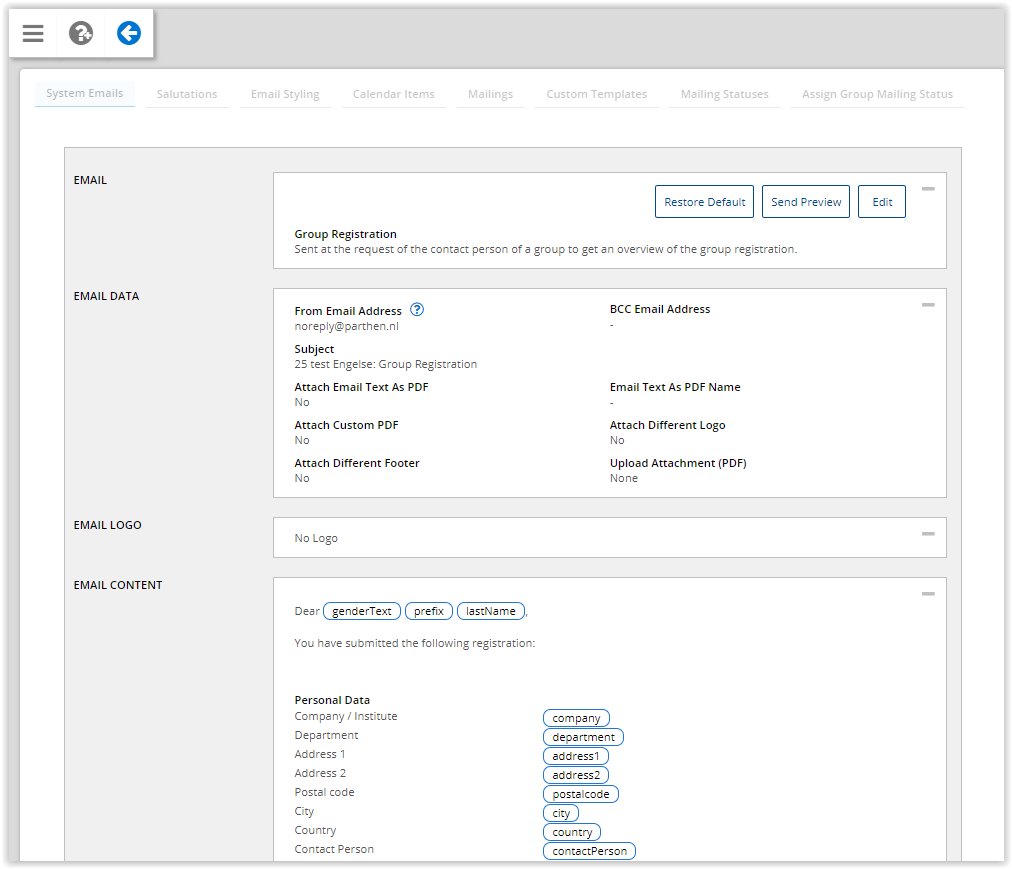Viewport: 1012px width, 869px height.
Task: Click 'Upload Attachment (PDF)' label
Action: [678, 463]
